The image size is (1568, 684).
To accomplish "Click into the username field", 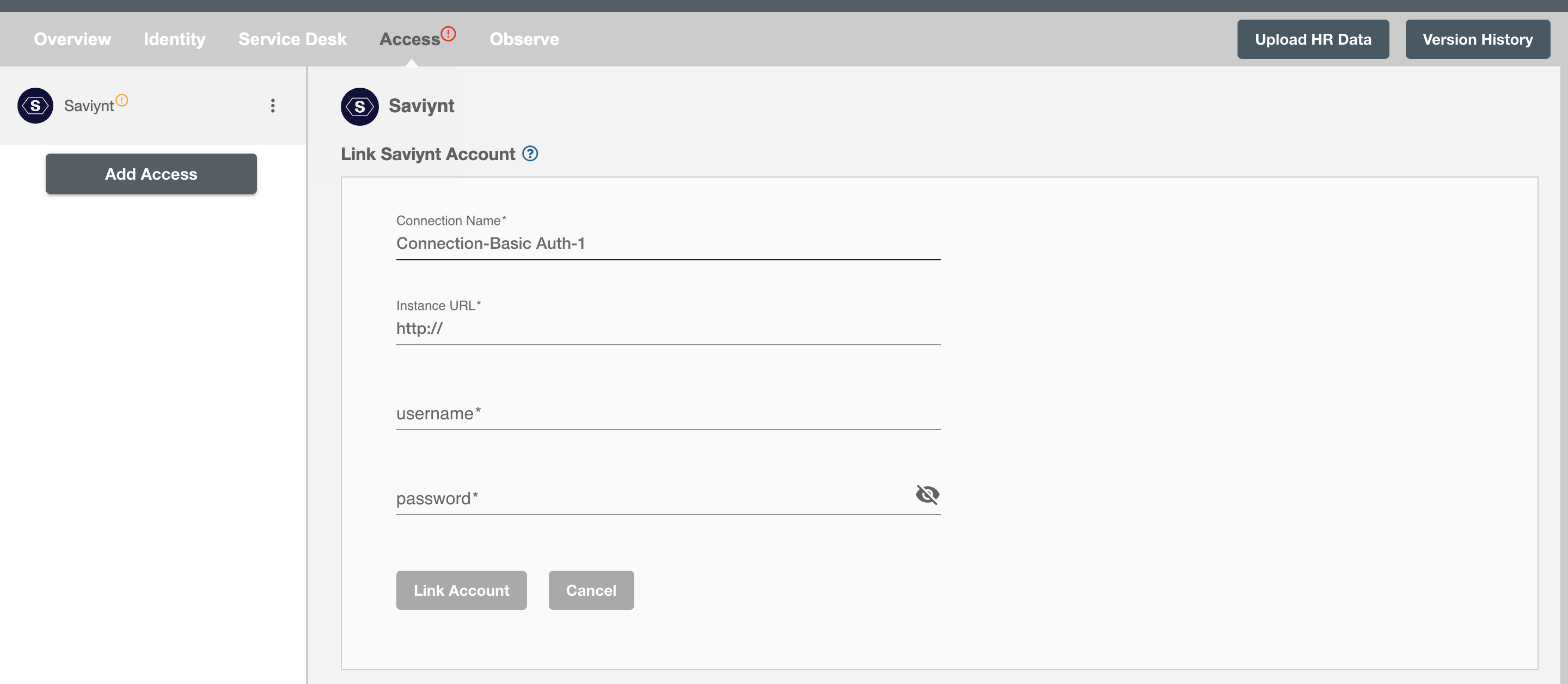I will pos(669,413).
